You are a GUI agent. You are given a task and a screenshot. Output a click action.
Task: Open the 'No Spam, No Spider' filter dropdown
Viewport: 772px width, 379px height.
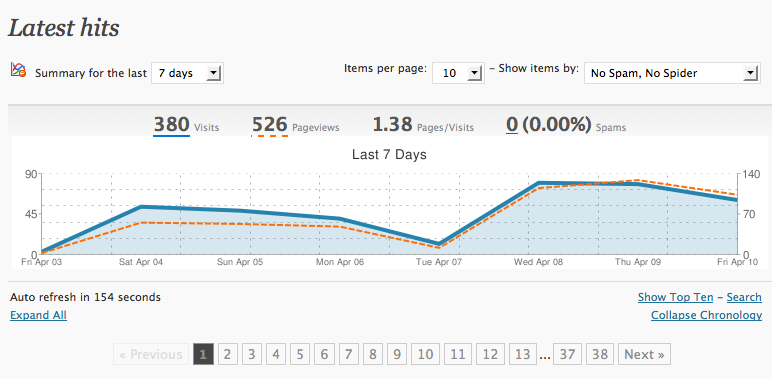(x=672, y=73)
